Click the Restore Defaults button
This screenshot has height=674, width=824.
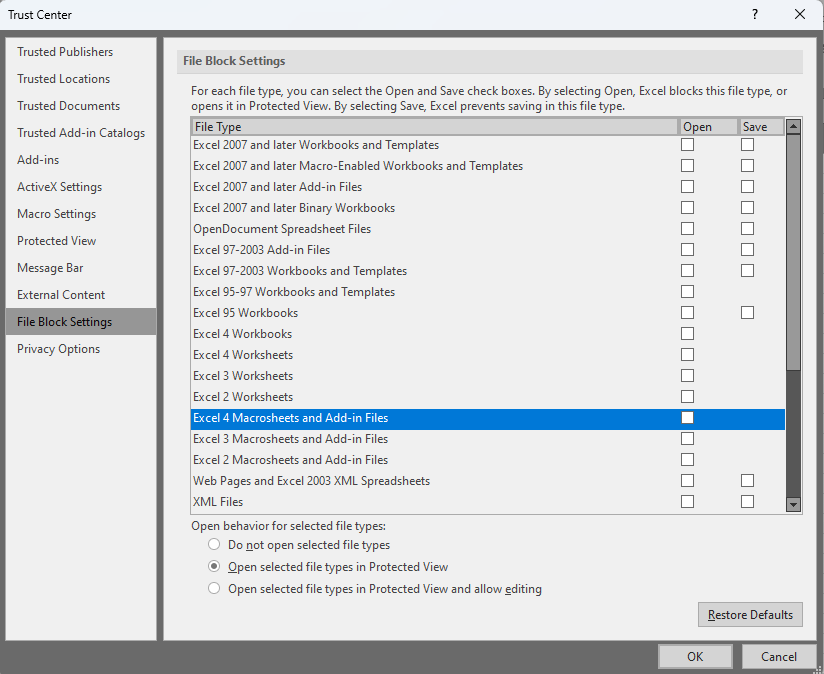click(750, 615)
